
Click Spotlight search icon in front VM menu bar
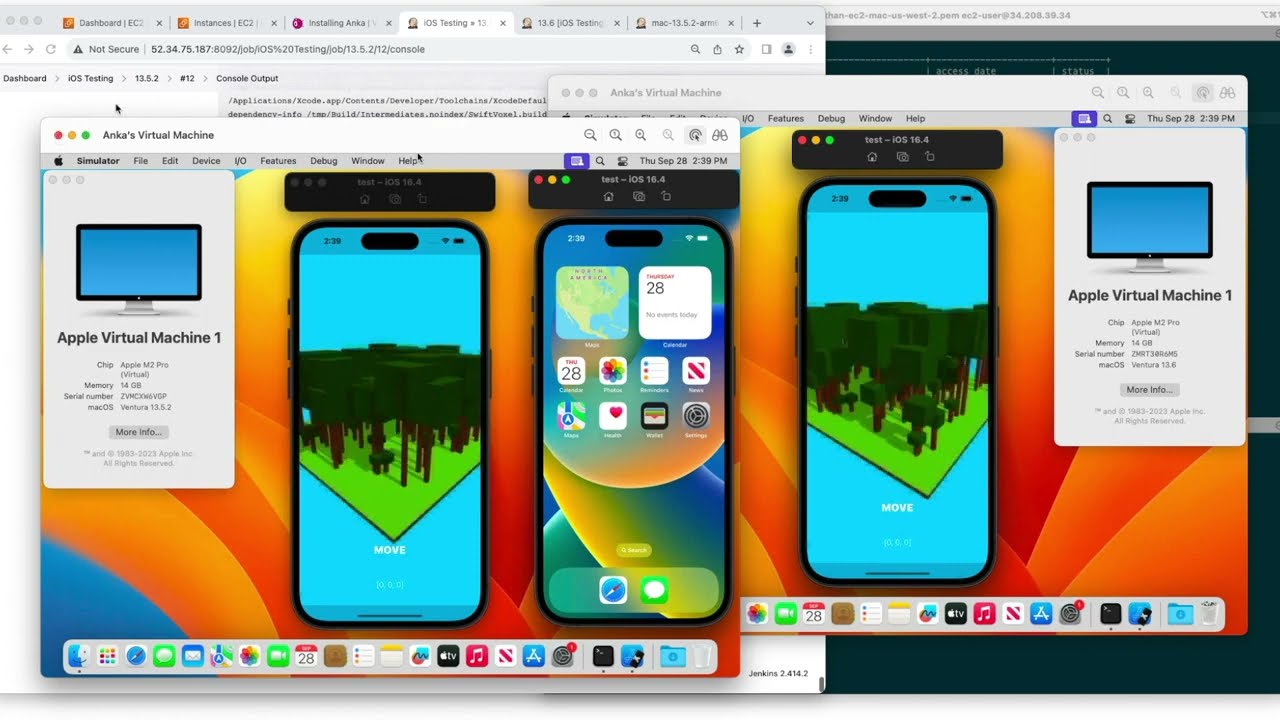pos(600,161)
